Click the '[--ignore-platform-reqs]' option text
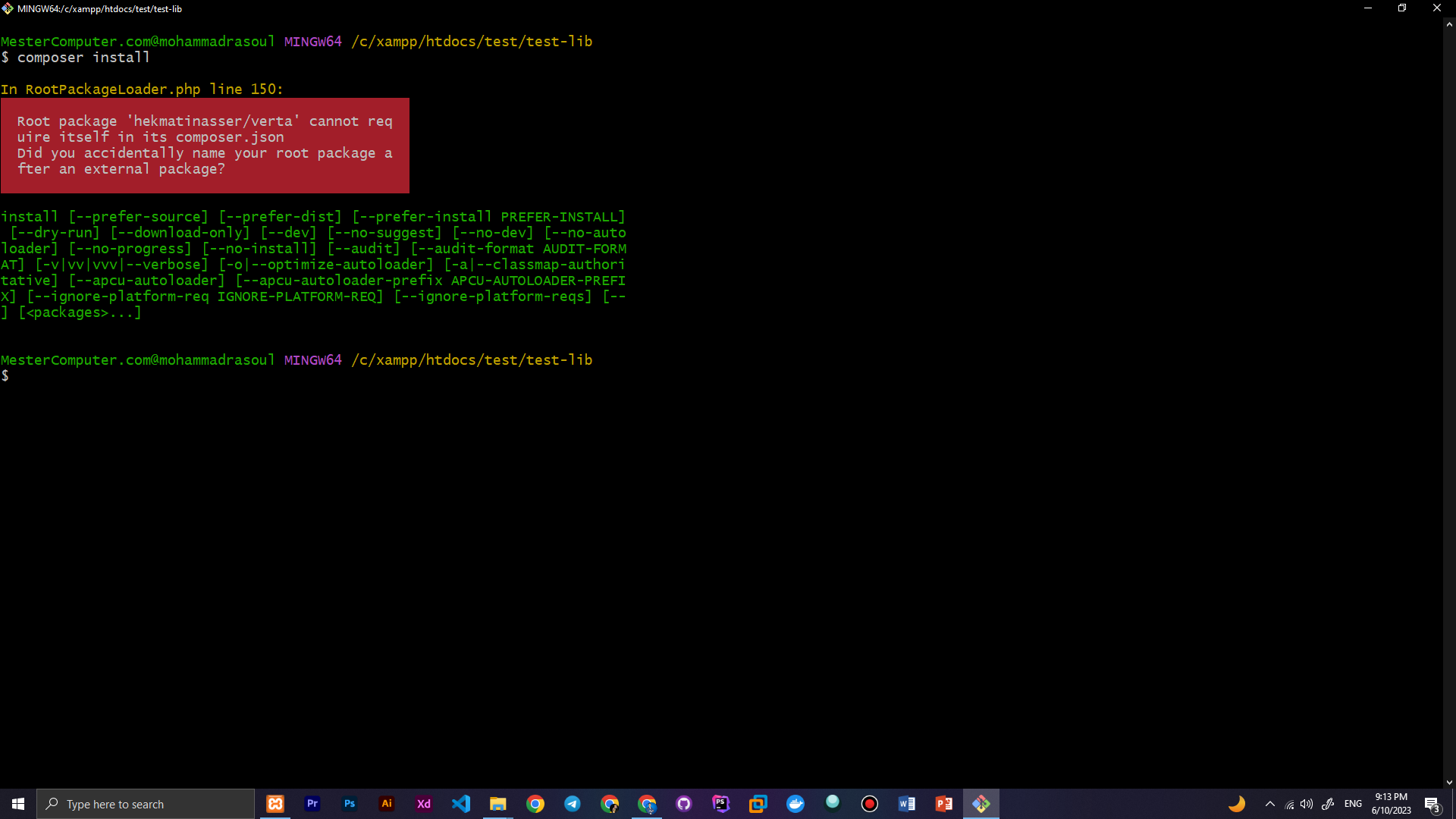This screenshot has height=819, width=1456. pyautogui.click(x=493, y=297)
